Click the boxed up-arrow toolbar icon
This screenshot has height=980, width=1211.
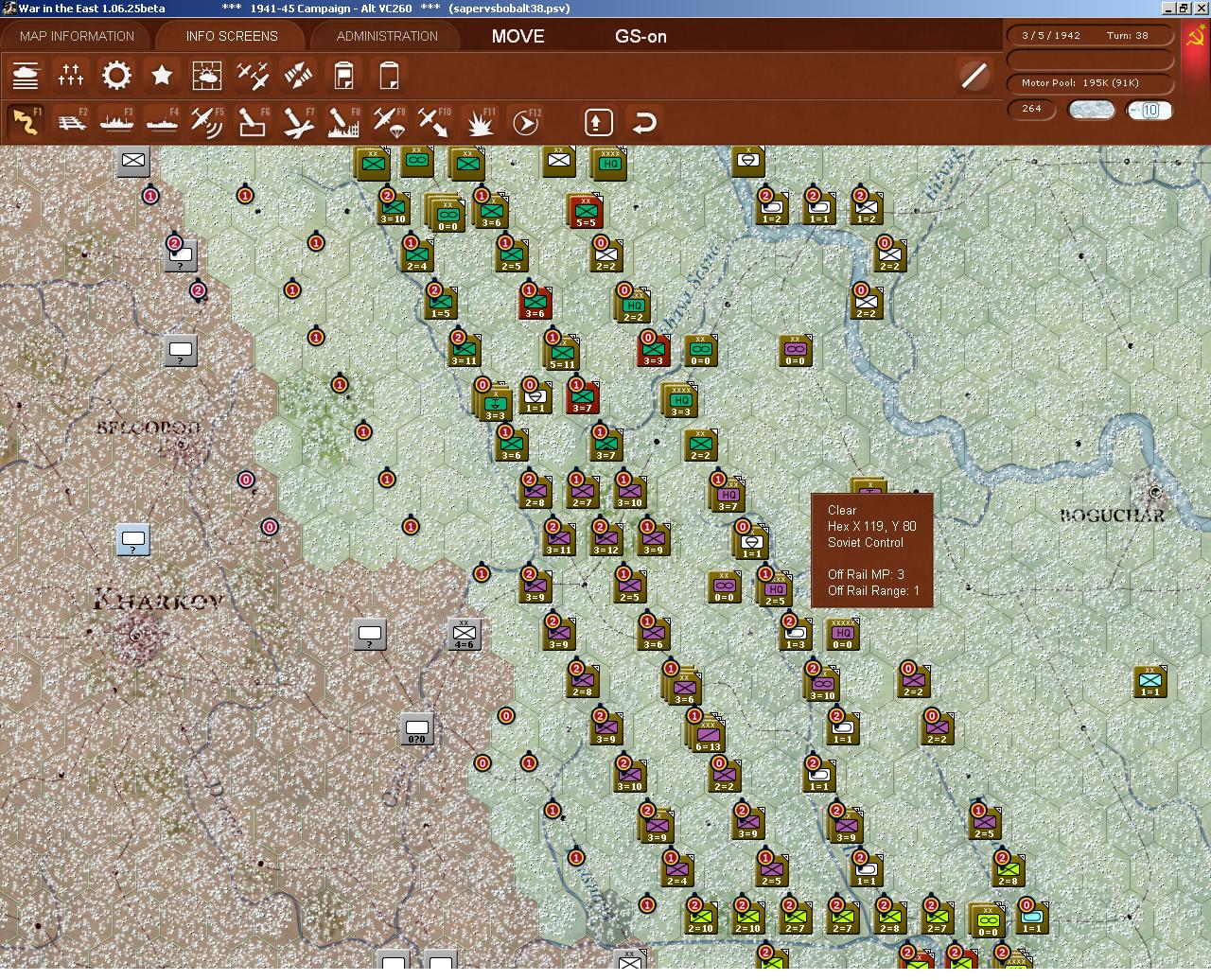[x=598, y=122]
